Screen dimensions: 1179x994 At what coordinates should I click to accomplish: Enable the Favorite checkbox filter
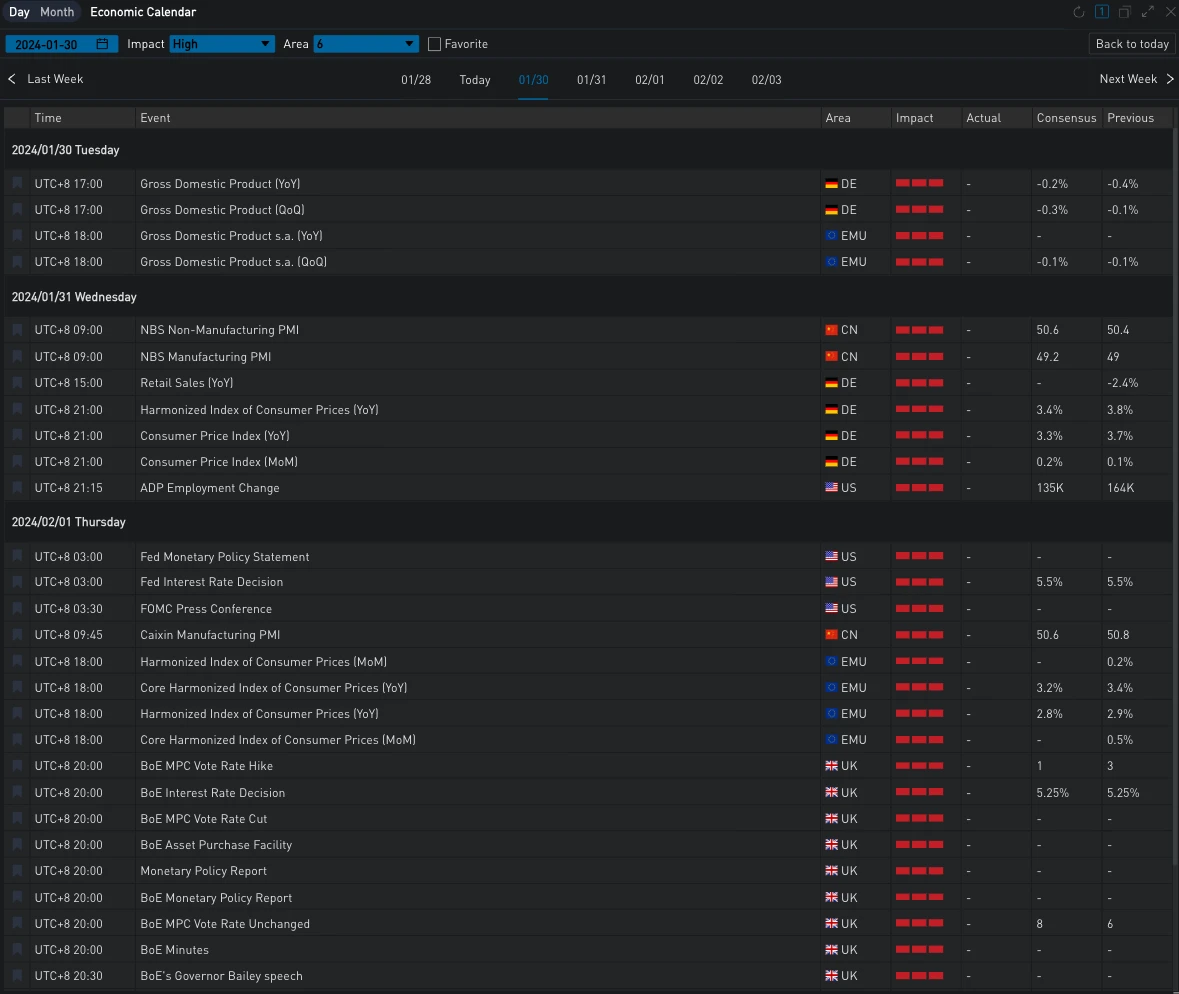pos(434,44)
